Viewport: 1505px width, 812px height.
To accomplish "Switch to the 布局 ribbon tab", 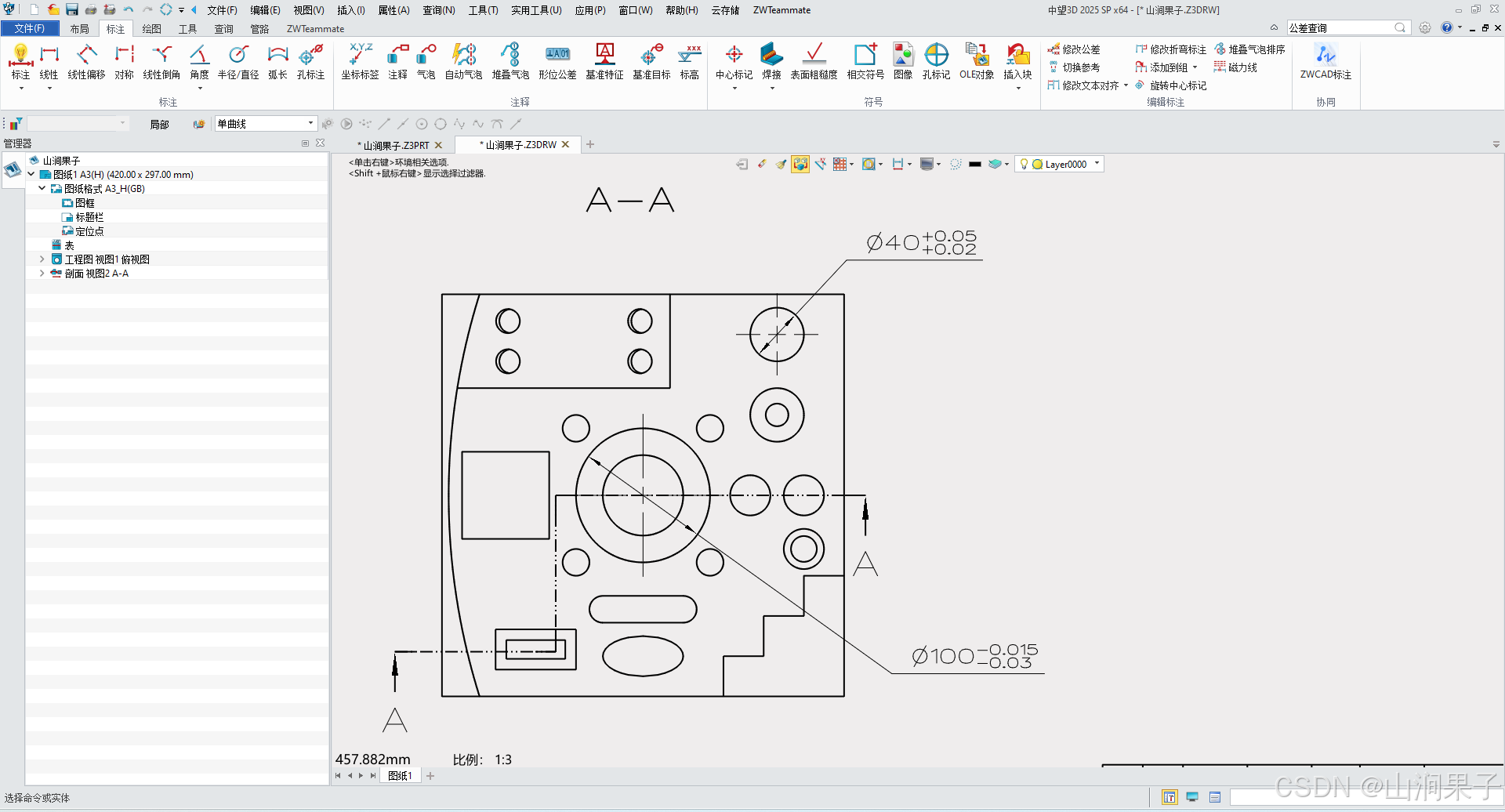I will pos(79,29).
